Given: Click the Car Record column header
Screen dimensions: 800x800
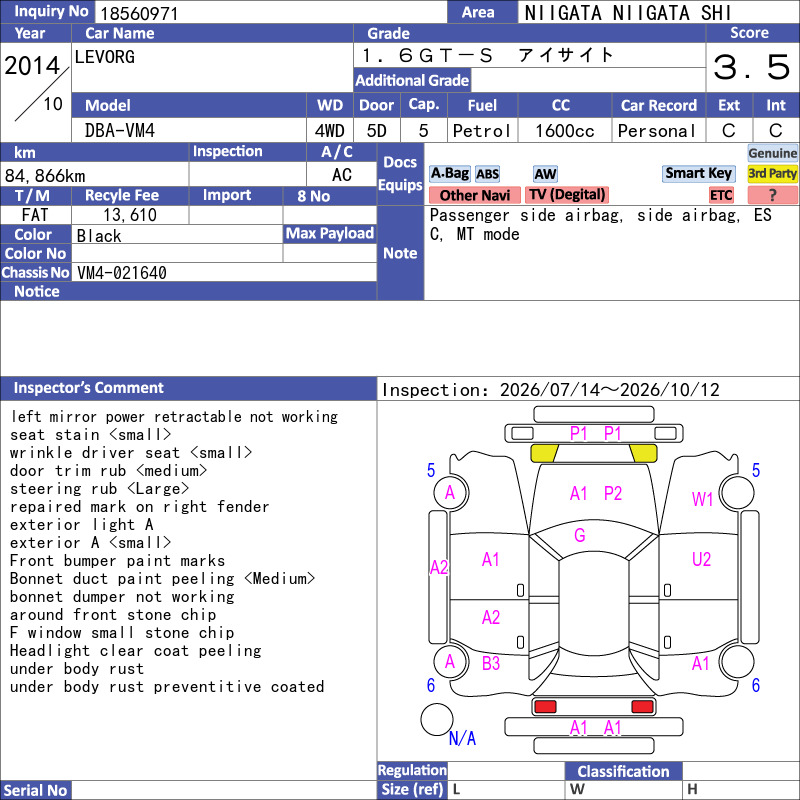Looking at the screenshot, I should tap(659, 105).
